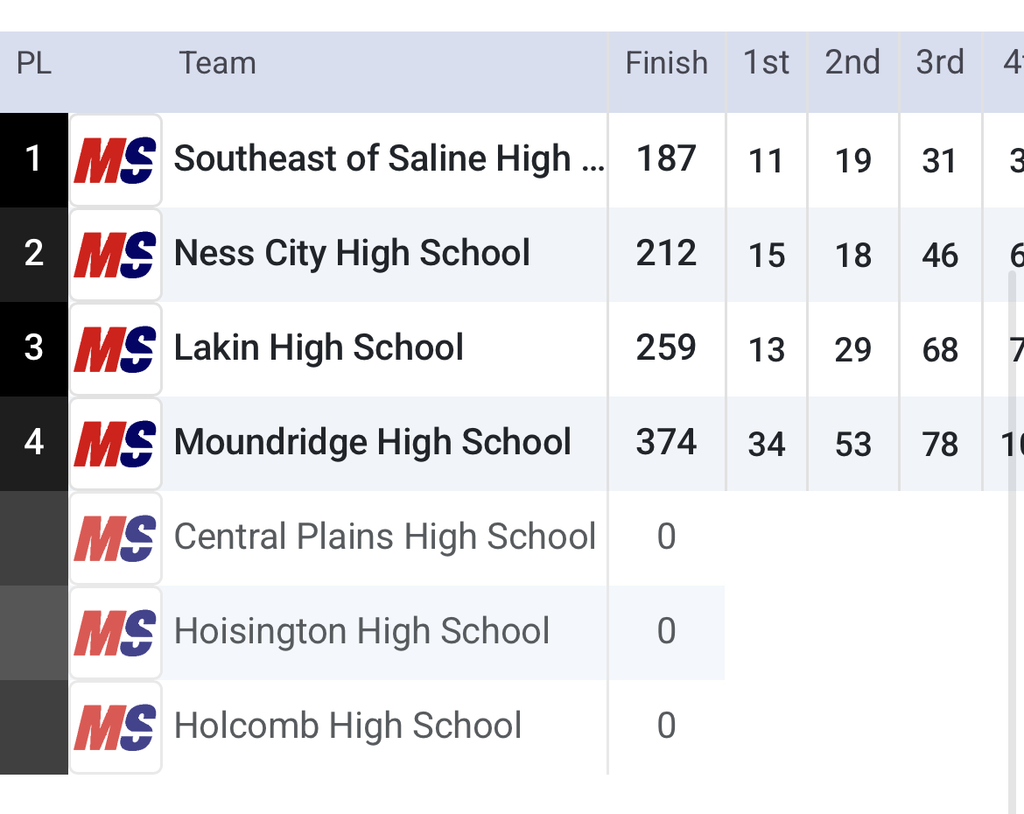Open Hoisington High School entry
Viewport: 1024px width, 814px height.
point(361,631)
